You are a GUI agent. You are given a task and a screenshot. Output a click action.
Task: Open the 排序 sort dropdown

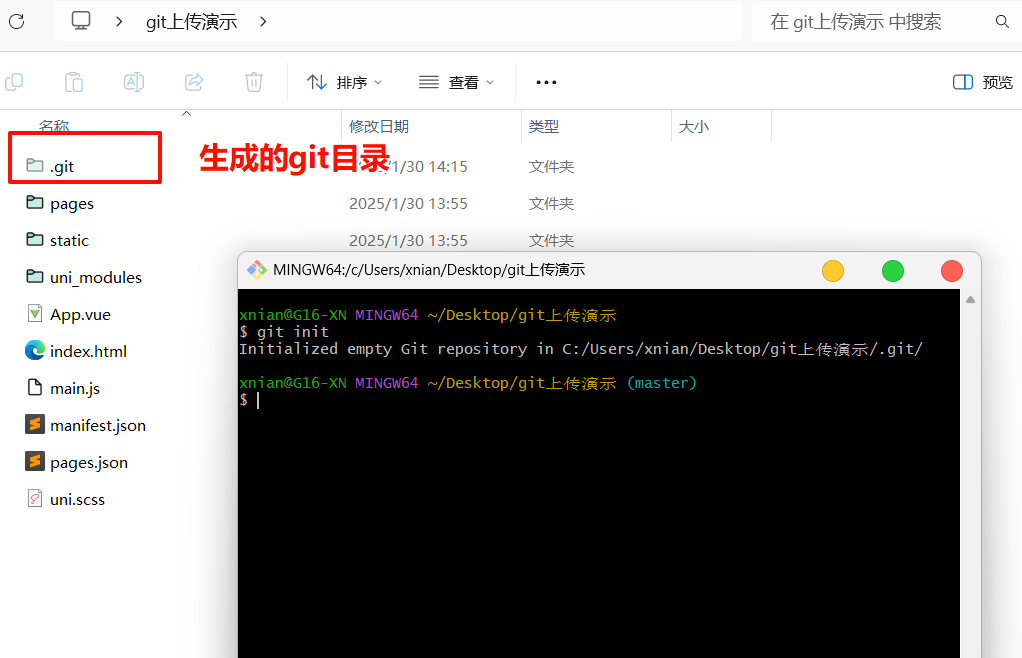344,82
